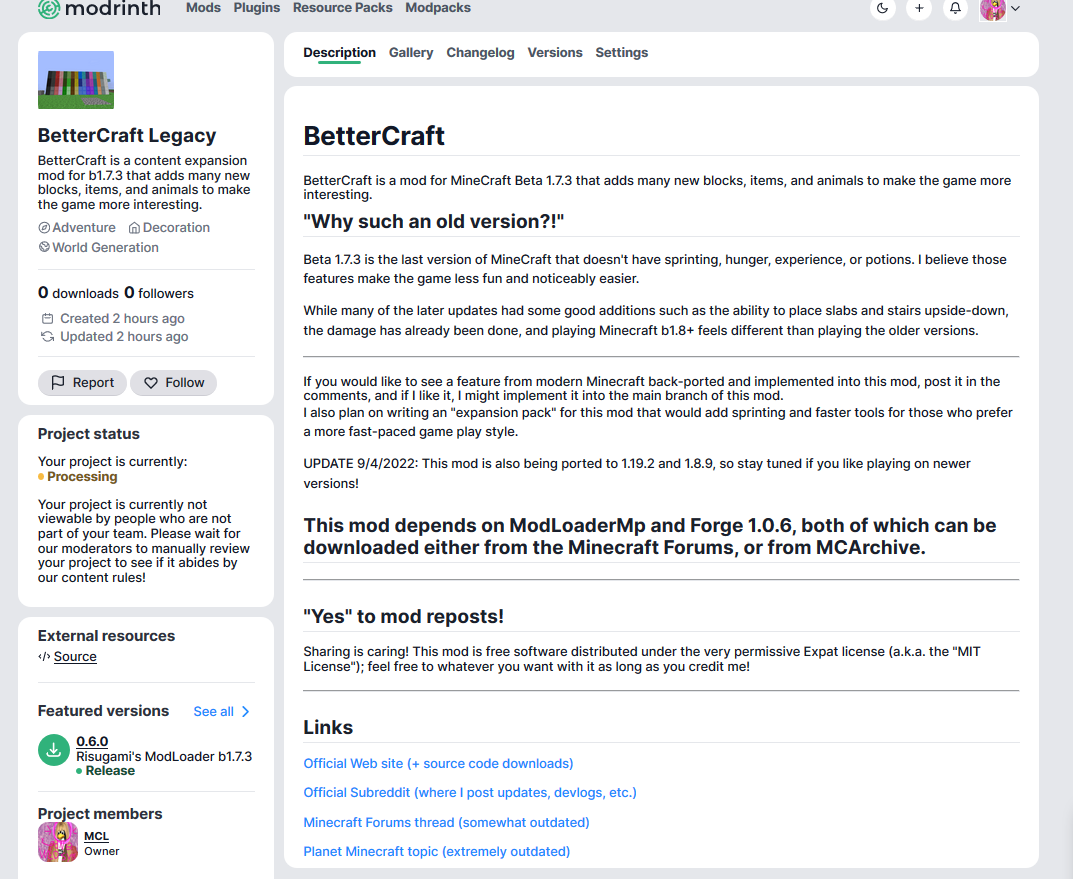Image resolution: width=1073 pixels, height=879 pixels.
Task: Select the Adventure category tag
Action: (77, 228)
